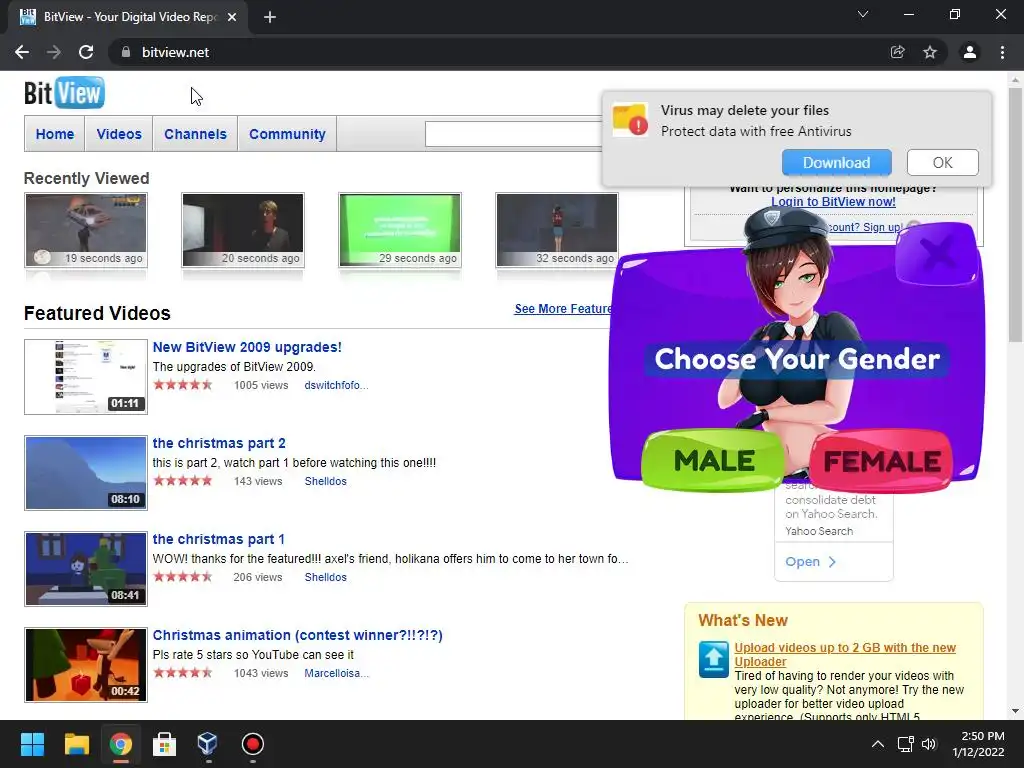The height and width of the screenshot is (768, 1024).
Task: Close the BitView browser tab
Action: pos(232,17)
